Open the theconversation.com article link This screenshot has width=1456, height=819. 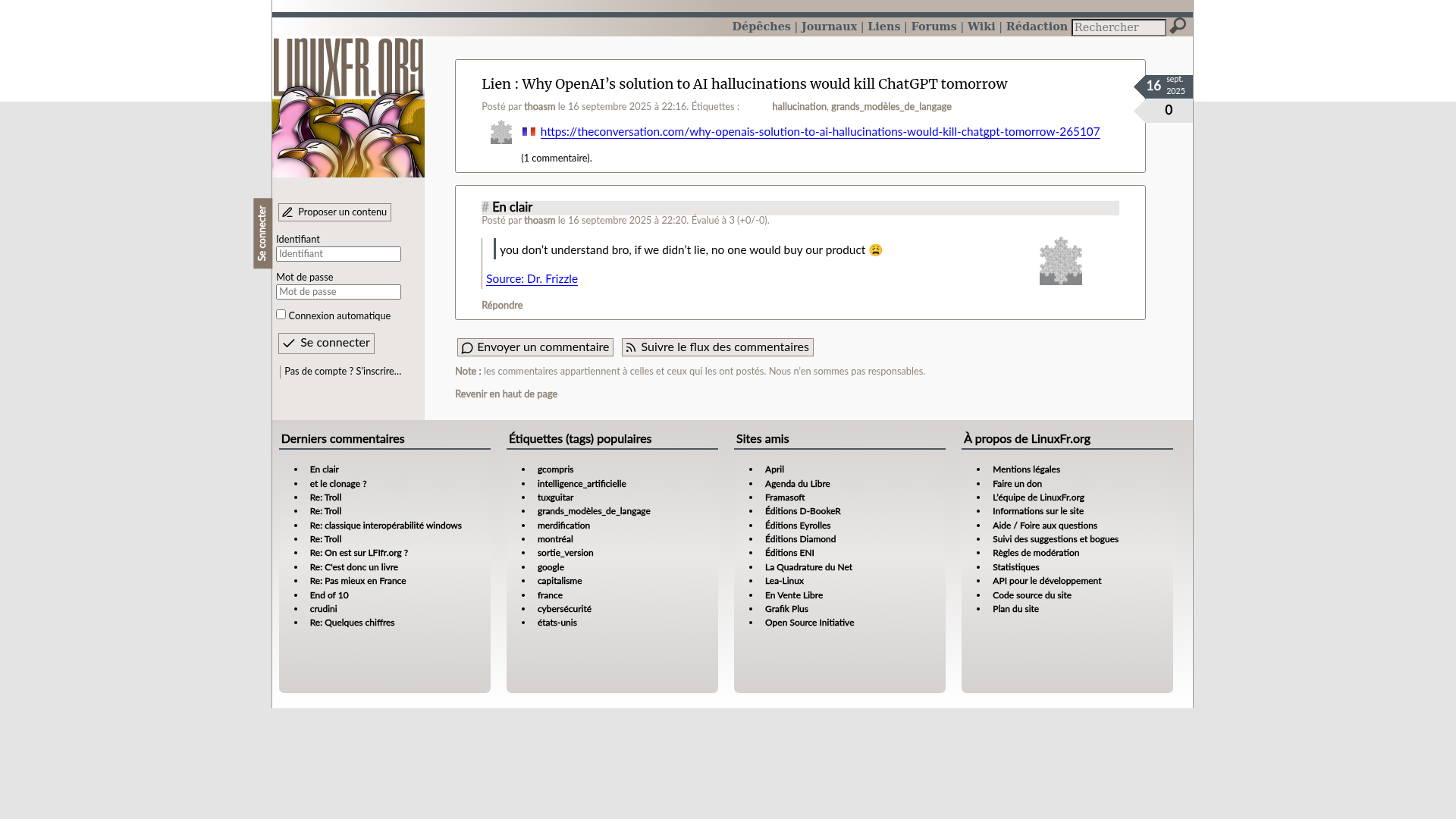pos(820,132)
